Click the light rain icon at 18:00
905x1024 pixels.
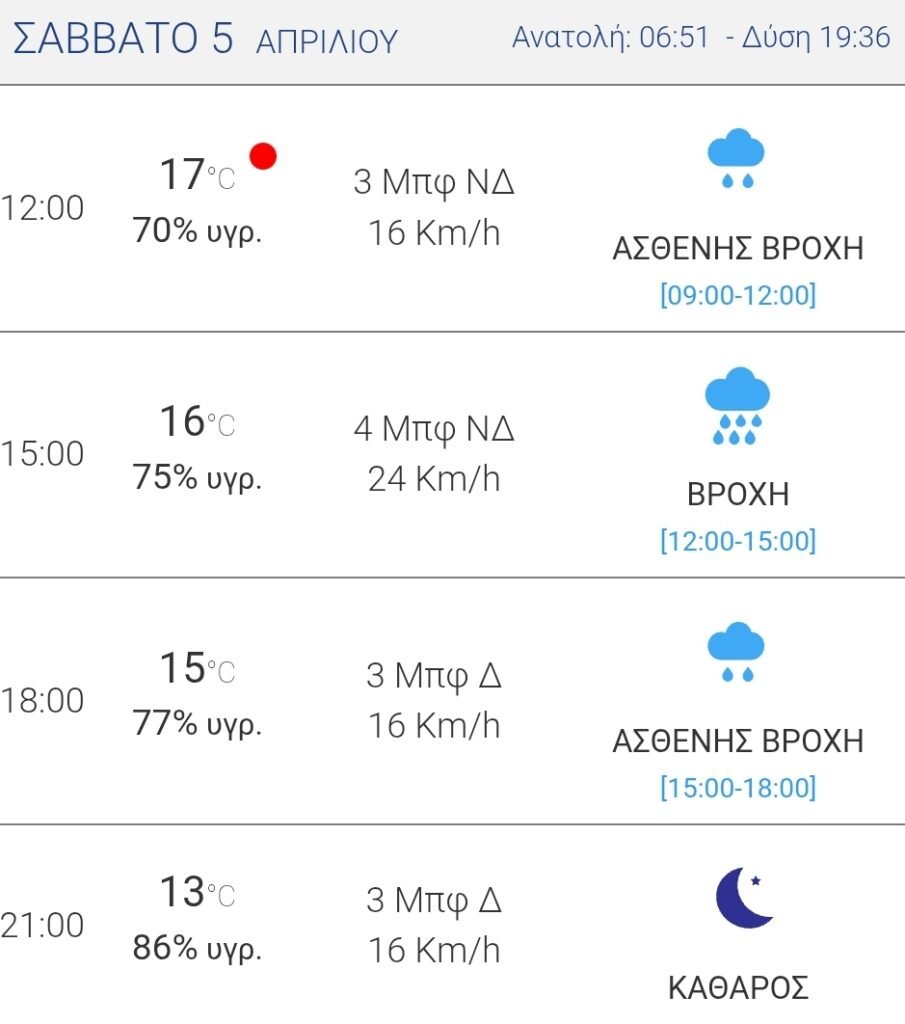tap(736, 652)
